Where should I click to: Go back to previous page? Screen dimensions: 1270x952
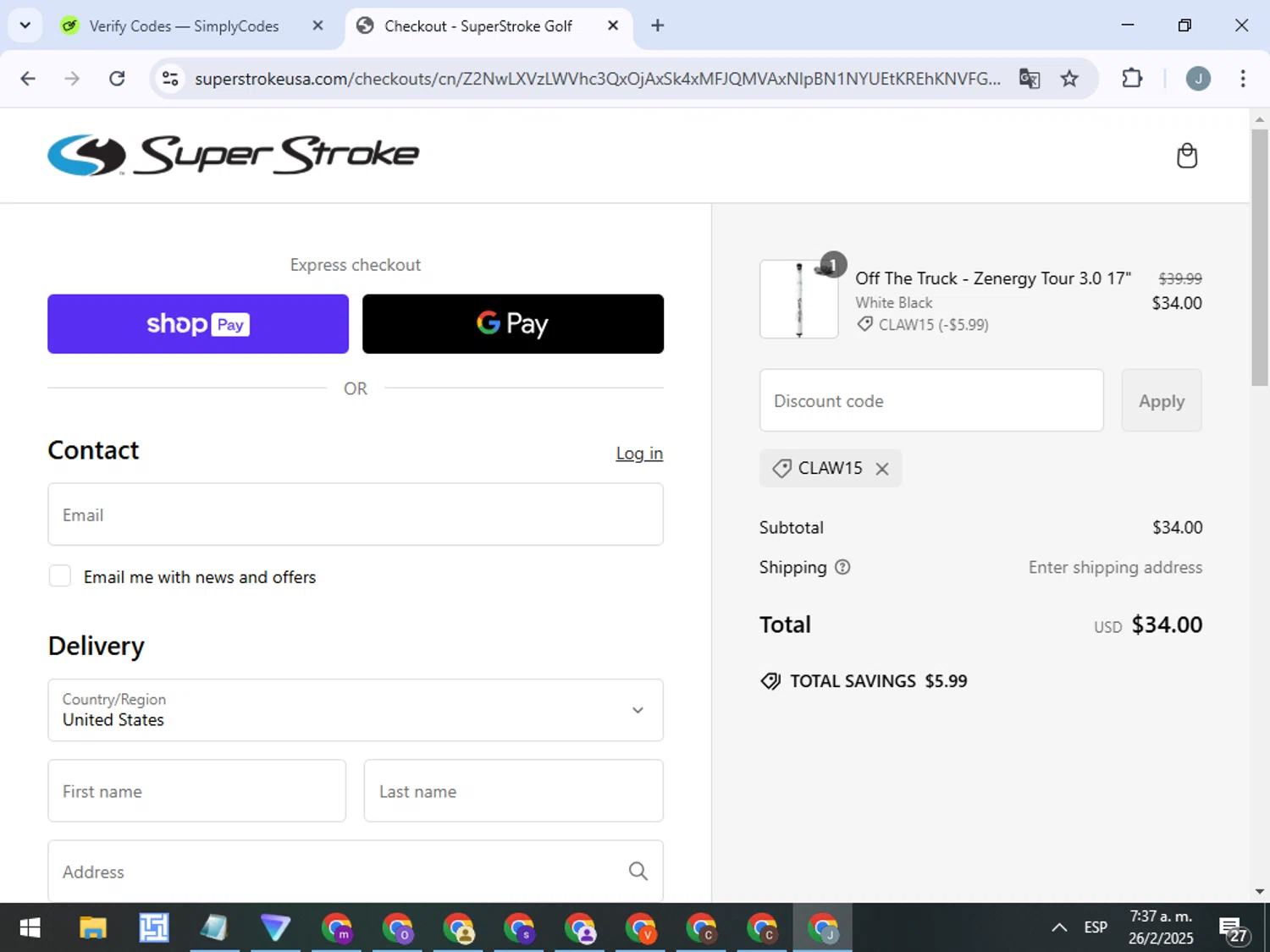[28, 79]
